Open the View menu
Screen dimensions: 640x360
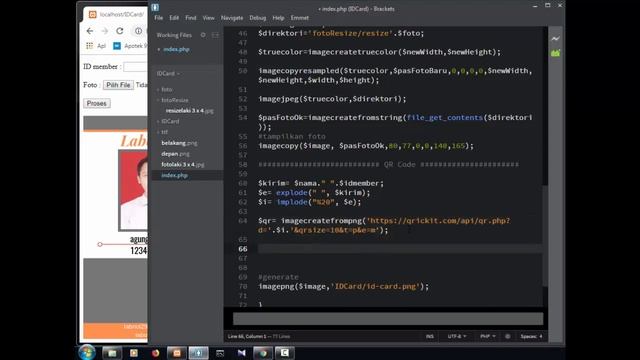point(208,18)
